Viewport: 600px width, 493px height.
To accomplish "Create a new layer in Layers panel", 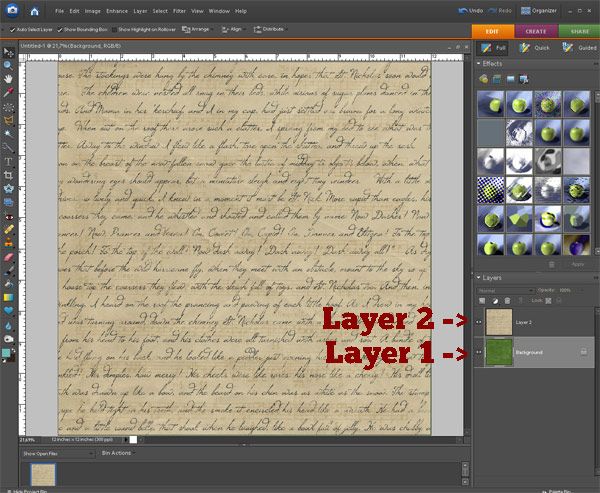I will 482,301.
